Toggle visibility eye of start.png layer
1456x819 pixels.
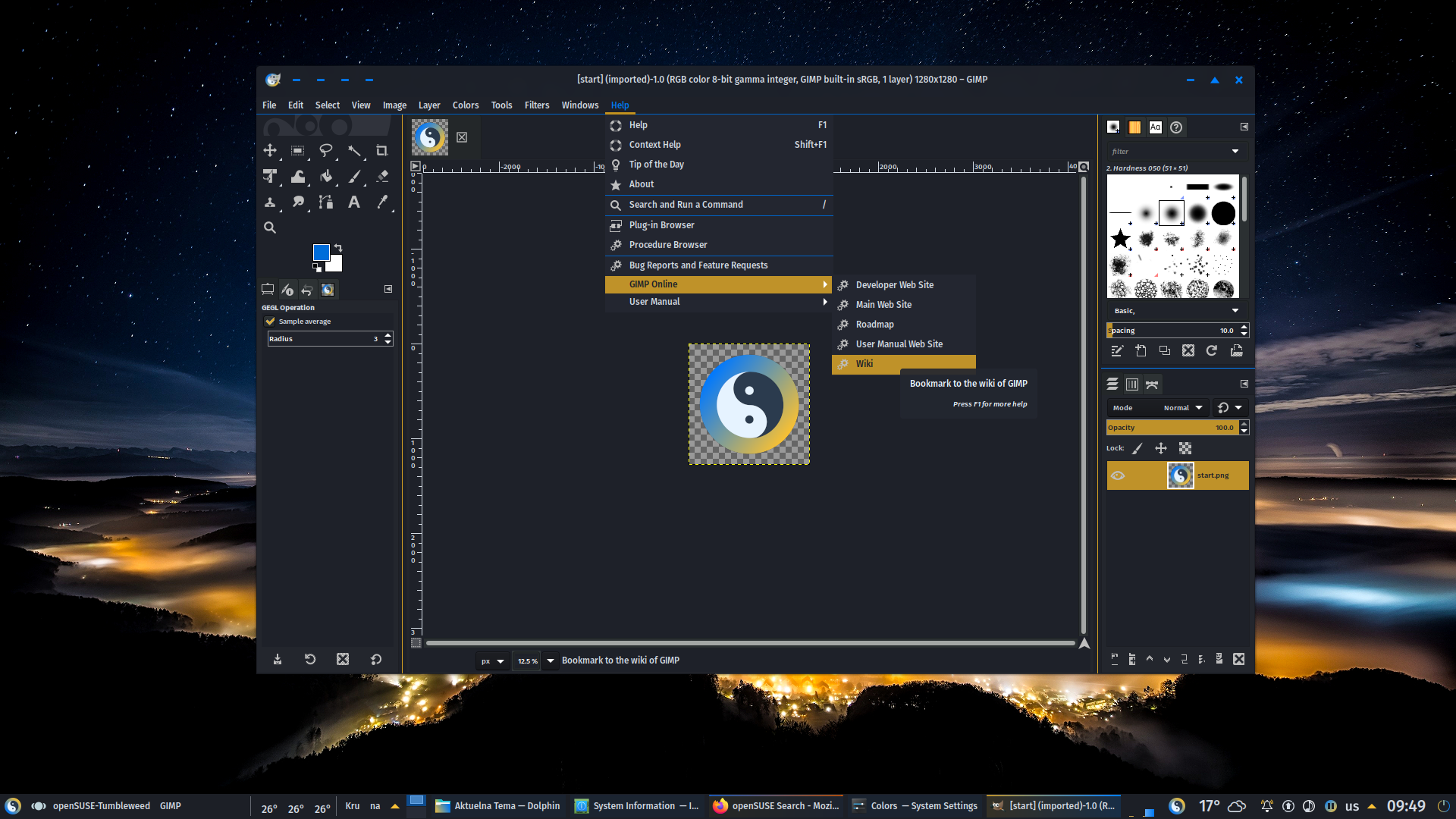1118,476
